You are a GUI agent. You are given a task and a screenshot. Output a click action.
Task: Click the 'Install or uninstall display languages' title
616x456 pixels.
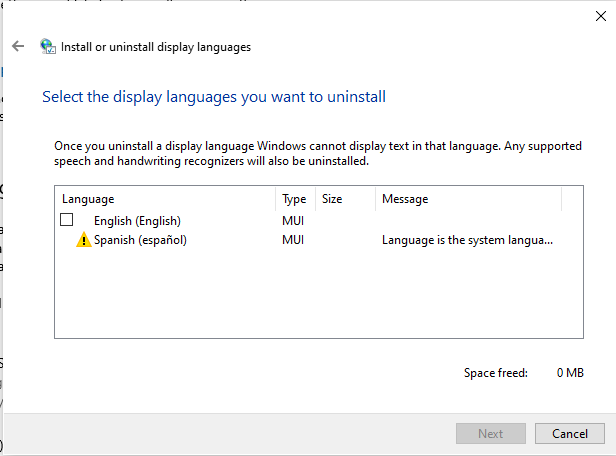coord(156,47)
